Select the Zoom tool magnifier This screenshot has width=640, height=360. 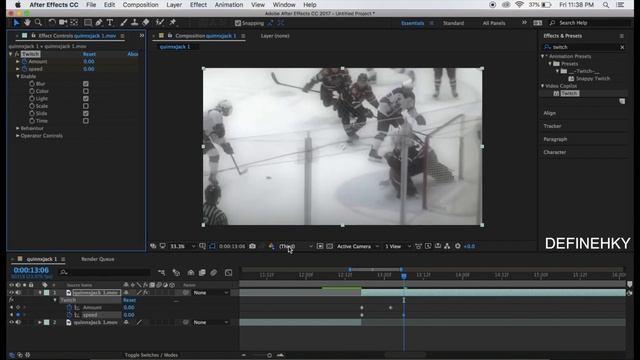tap(38, 22)
